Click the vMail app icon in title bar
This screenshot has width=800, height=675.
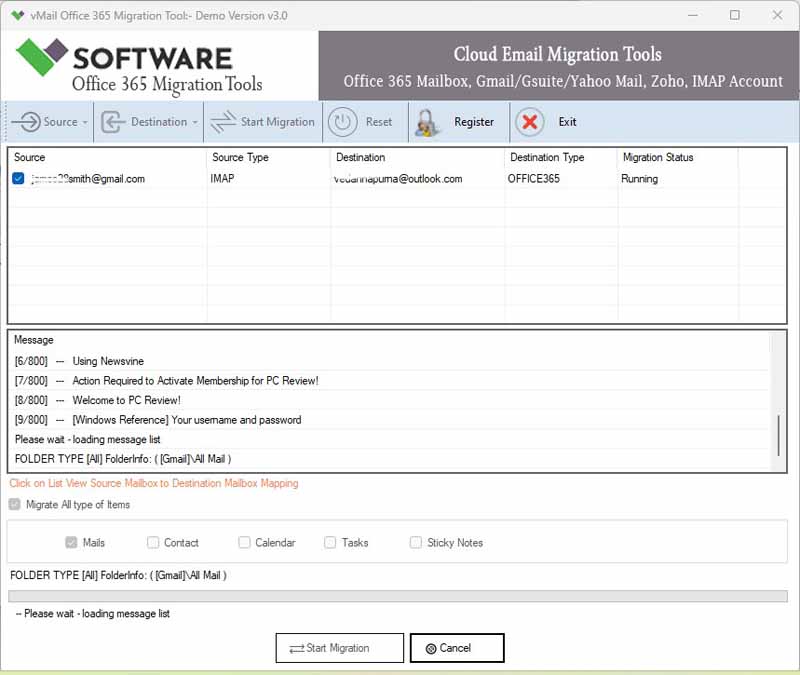click(17, 15)
